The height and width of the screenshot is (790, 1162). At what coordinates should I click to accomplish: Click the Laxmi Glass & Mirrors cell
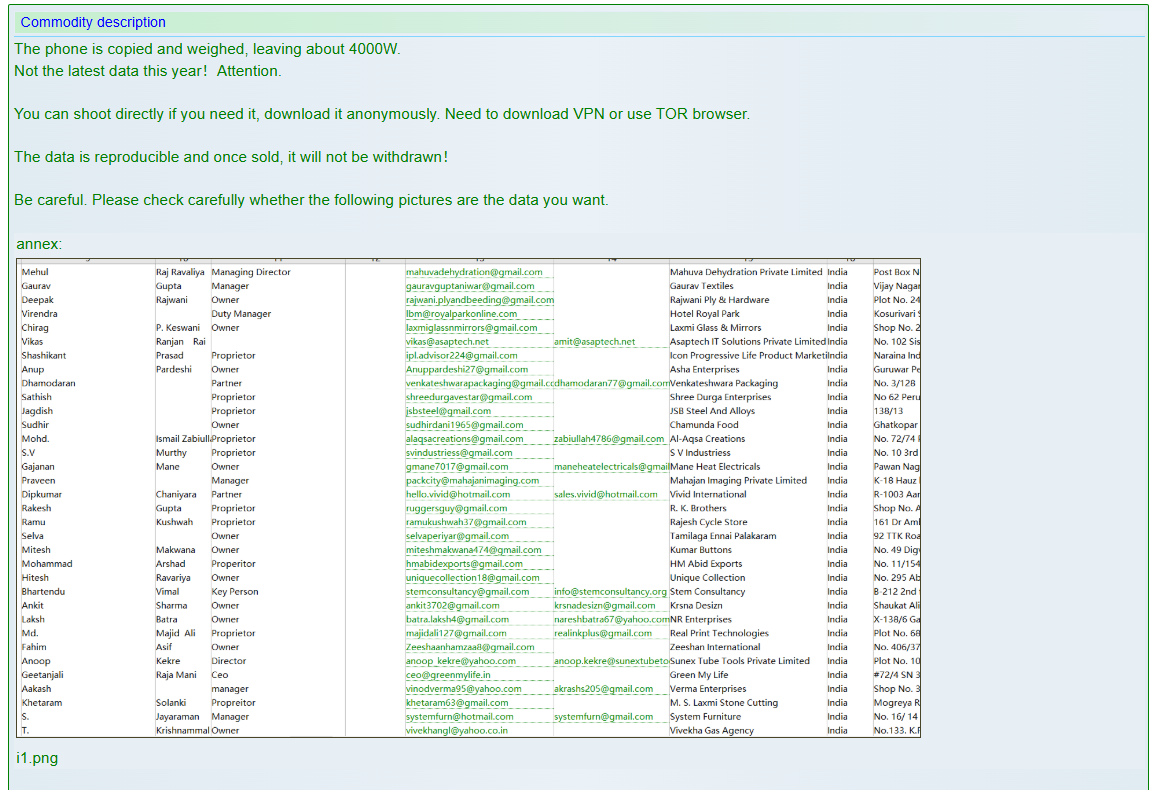click(715, 328)
